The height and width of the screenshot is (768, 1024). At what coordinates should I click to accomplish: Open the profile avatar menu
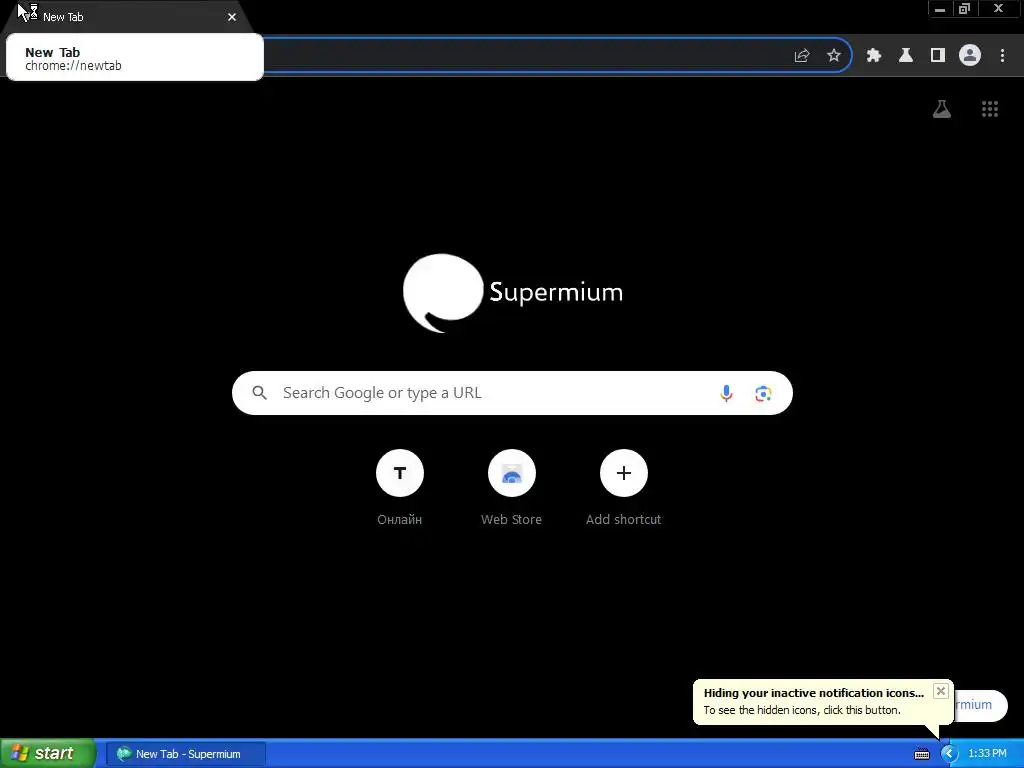click(970, 56)
